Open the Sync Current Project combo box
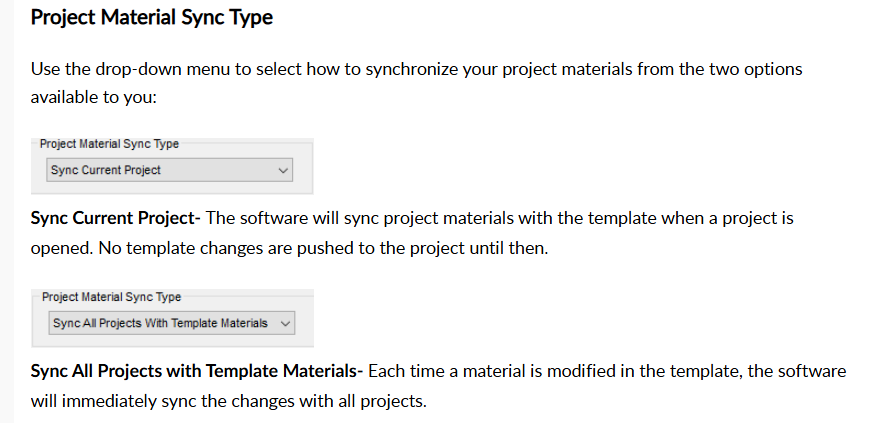Viewport: 869px width, 423px height. (x=169, y=170)
